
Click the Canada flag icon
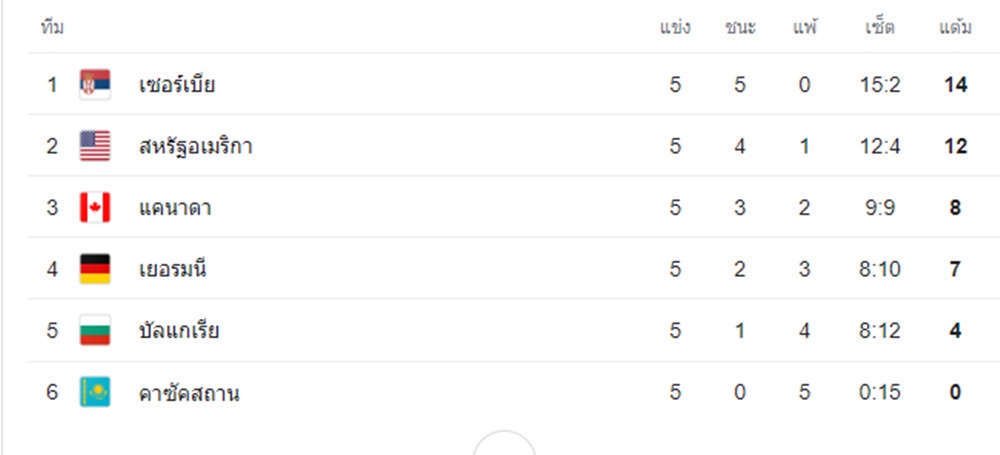[95, 207]
